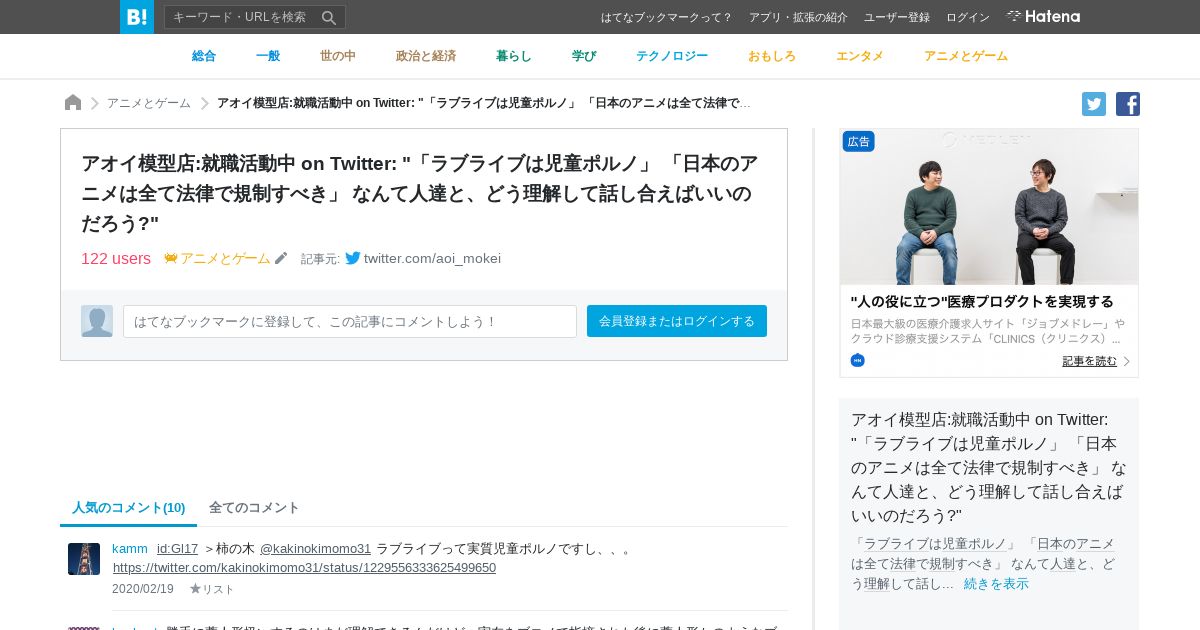
Task: Open the Hatena logo link
Action: coord(1043,17)
